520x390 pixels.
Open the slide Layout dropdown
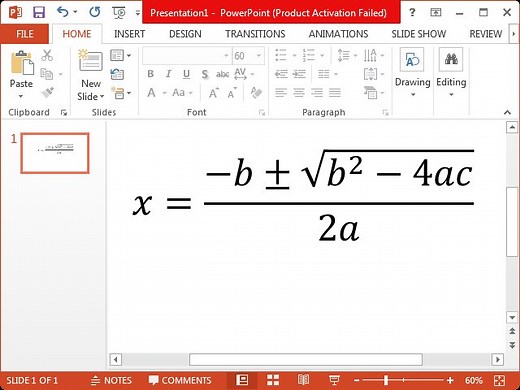coord(120,55)
